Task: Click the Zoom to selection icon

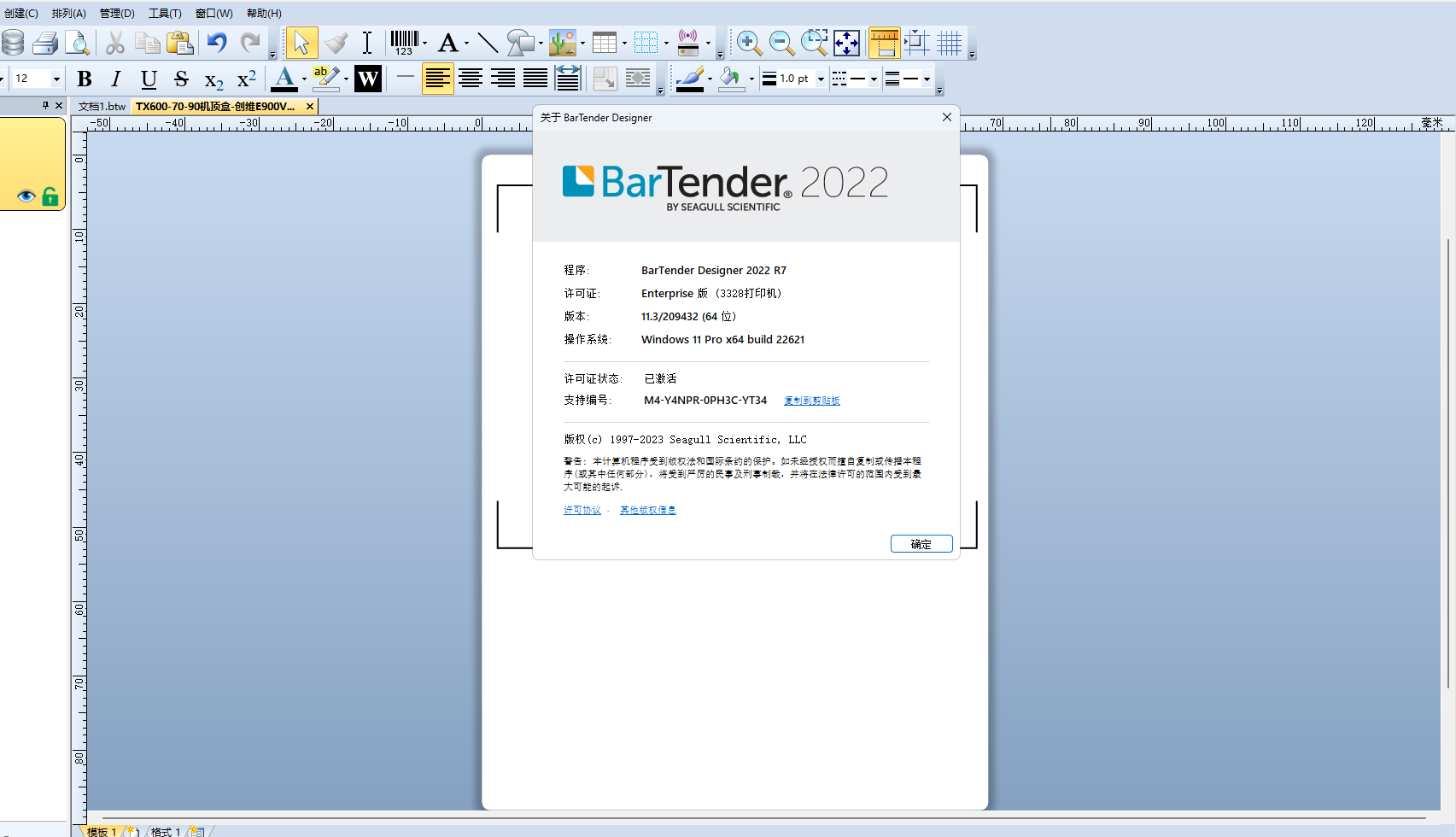Action: pos(814,43)
